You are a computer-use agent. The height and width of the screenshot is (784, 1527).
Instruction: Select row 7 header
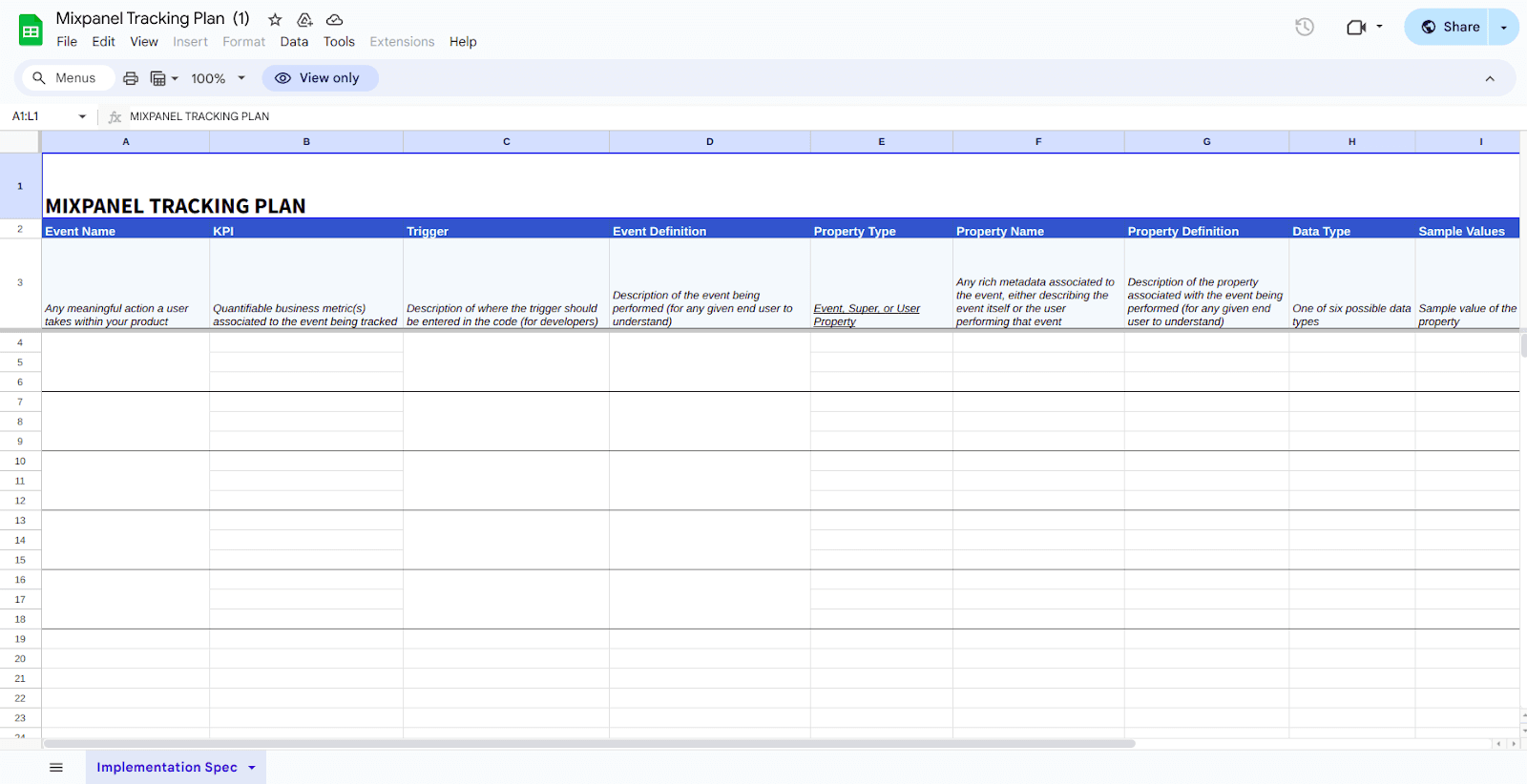pos(20,402)
